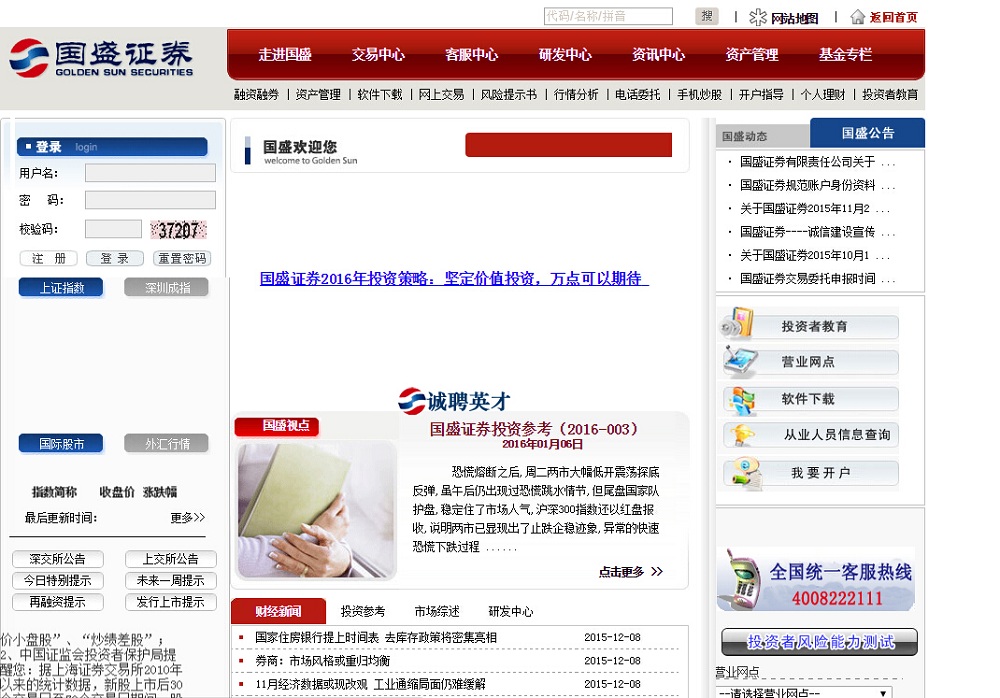Open 诚聘英才 recruitment banner
Image resolution: width=1000 pixels, height=698 pixels.
pyautogui.click(x=454, y=401)
